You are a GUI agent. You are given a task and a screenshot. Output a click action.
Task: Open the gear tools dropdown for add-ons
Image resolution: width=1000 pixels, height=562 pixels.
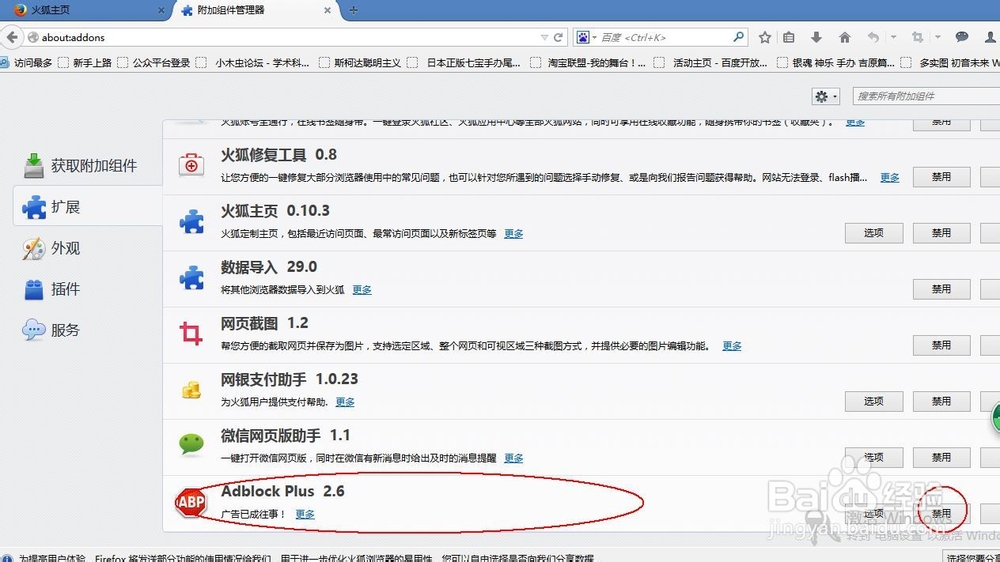pos(825,96)
